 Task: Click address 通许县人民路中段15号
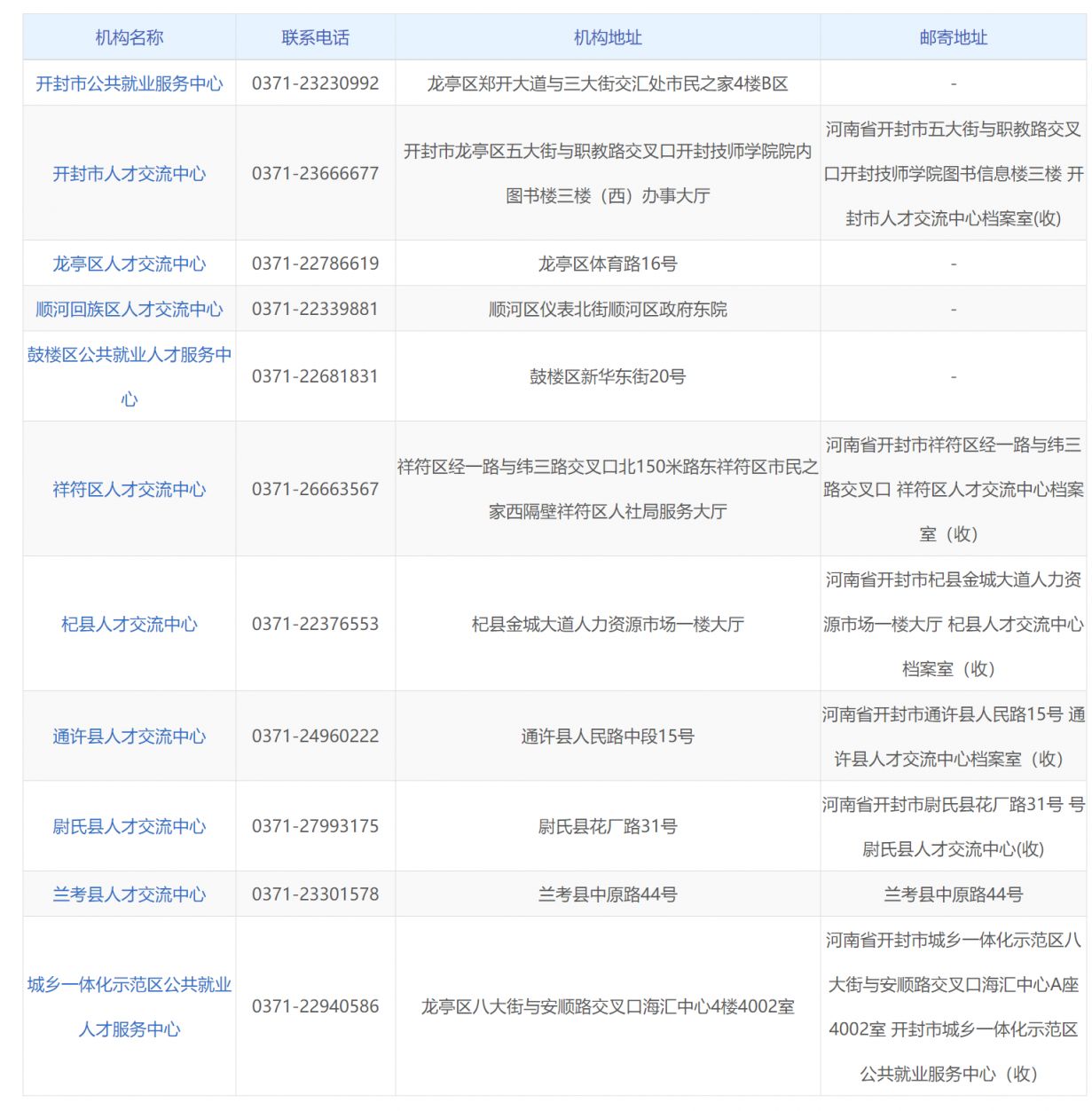(x=608, y=737)
